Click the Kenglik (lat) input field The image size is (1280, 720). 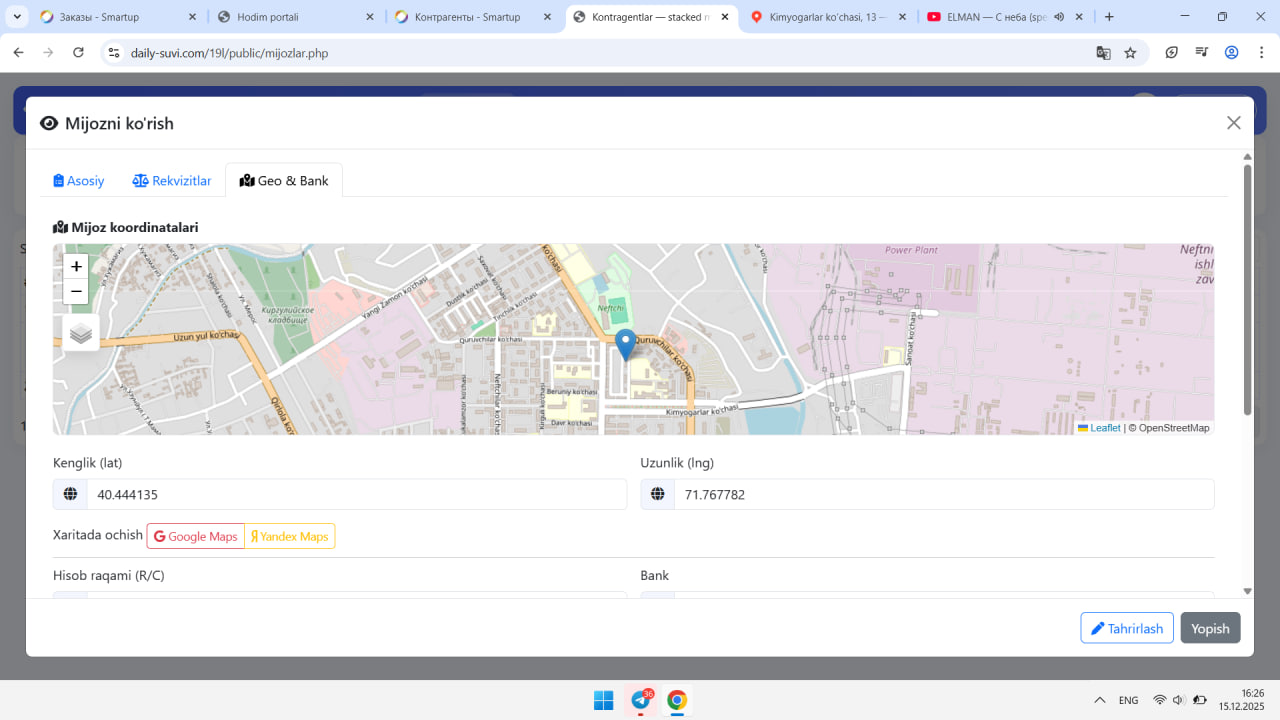point(356,495)
